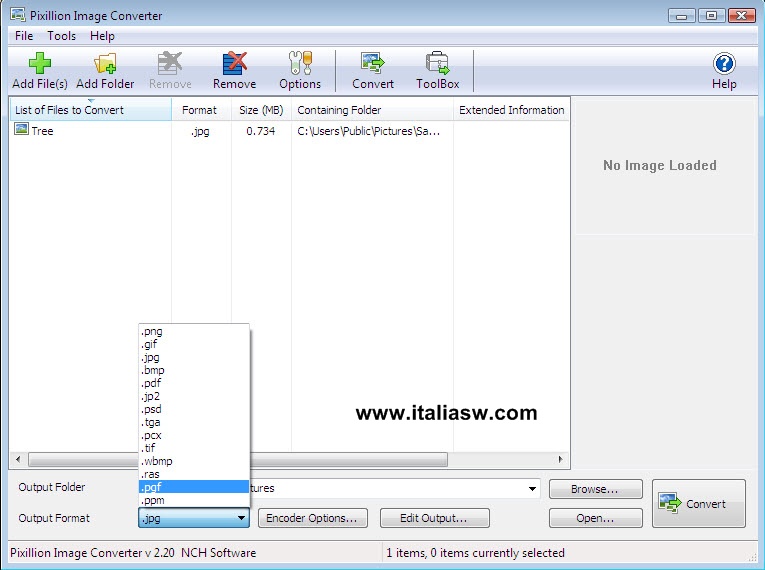Viewport: 765px width, 570px height.
Task: Click the Size (MB) column header
Action: tap(261, 110)
